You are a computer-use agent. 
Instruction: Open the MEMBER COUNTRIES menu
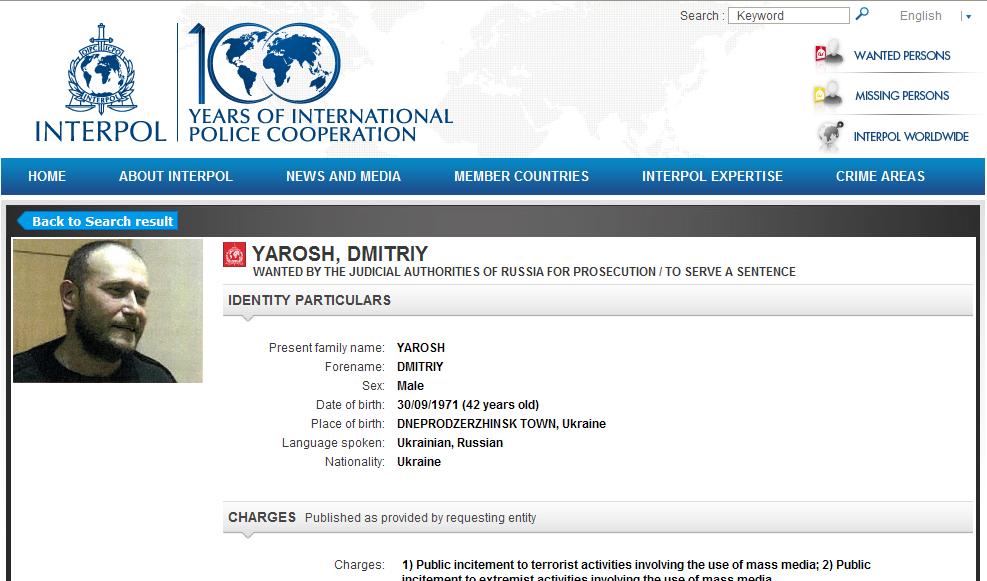[x=521, y=176]
